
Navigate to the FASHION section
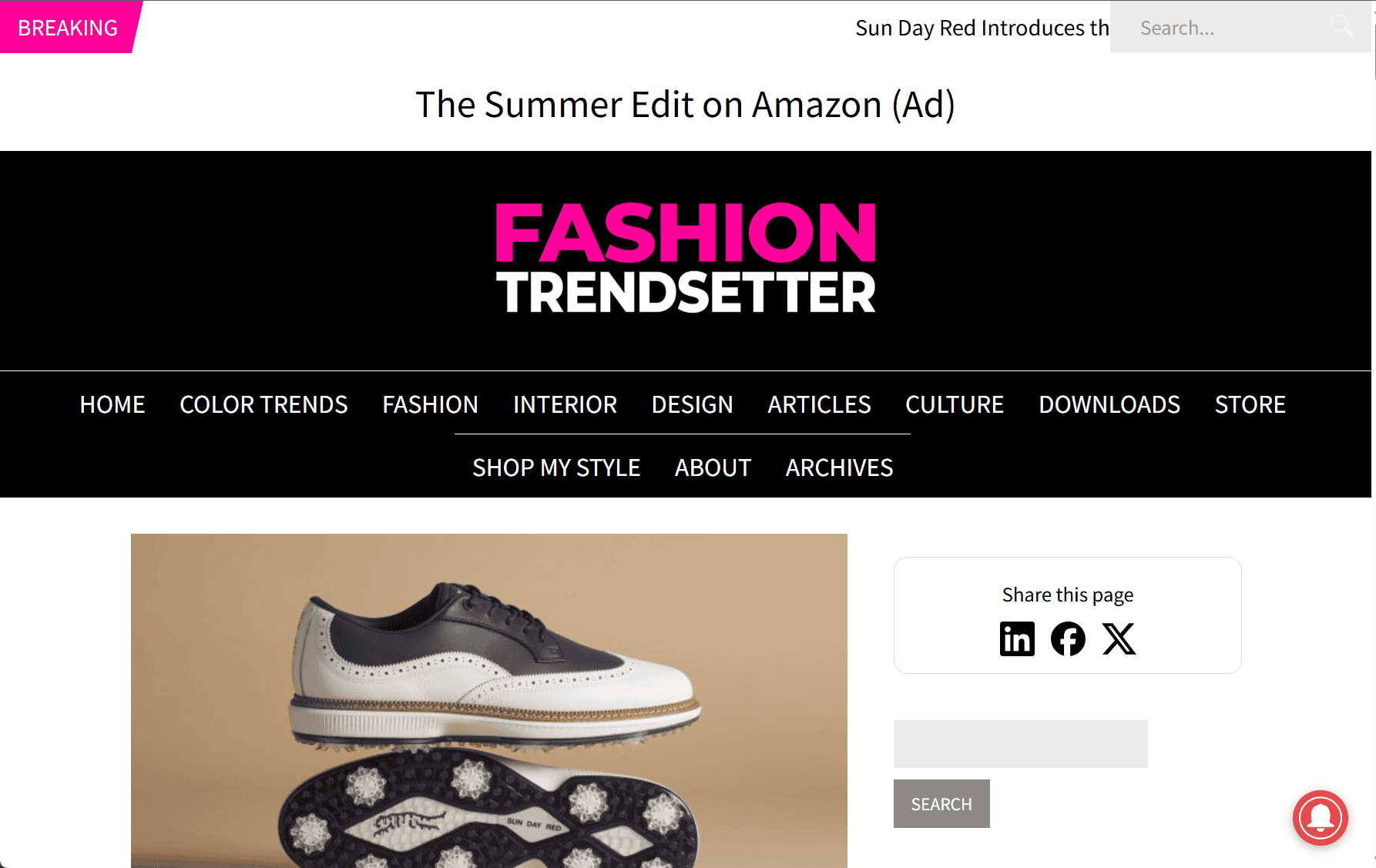pos(430,404)
